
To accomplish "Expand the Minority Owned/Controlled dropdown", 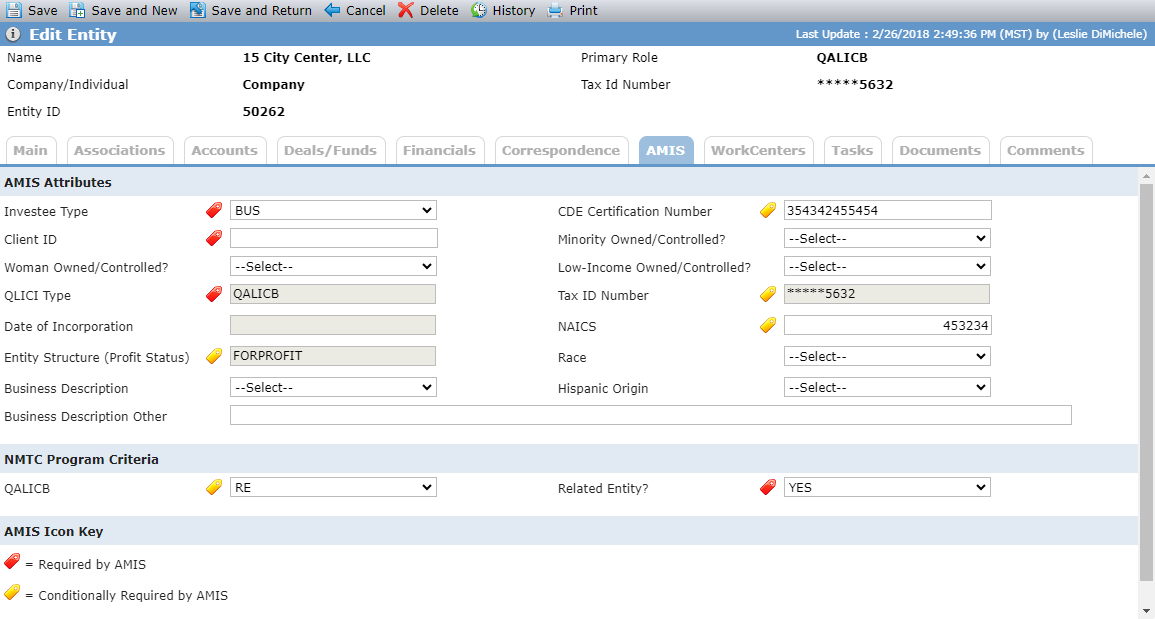I will pyautogui.click(x=887, y=238).
